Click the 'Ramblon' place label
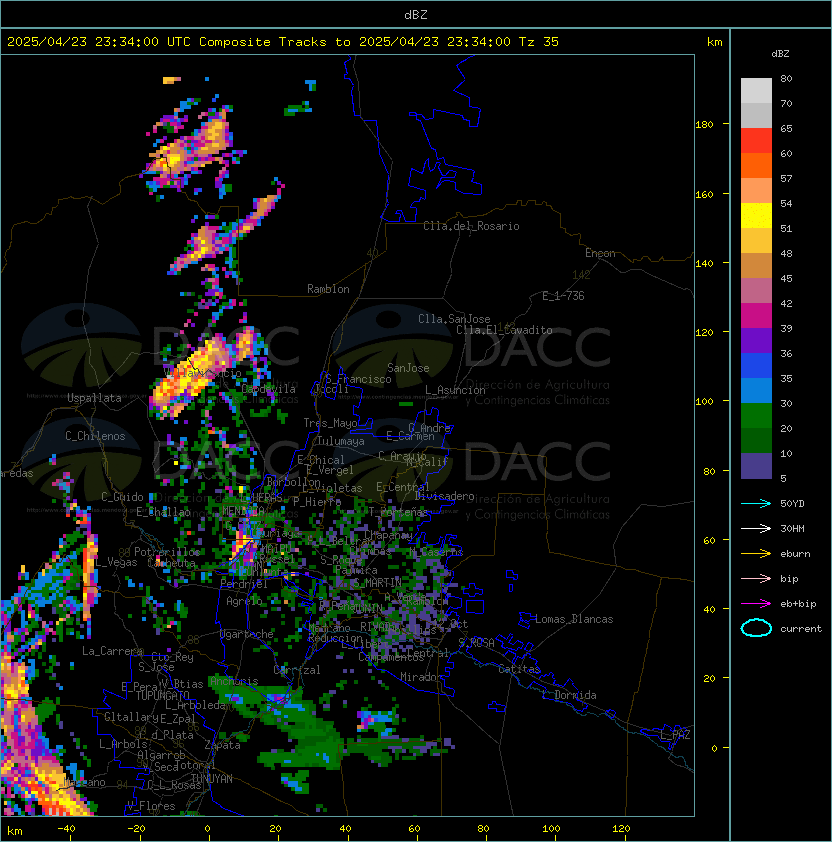832x842 pixels. (x=328, y=289)
